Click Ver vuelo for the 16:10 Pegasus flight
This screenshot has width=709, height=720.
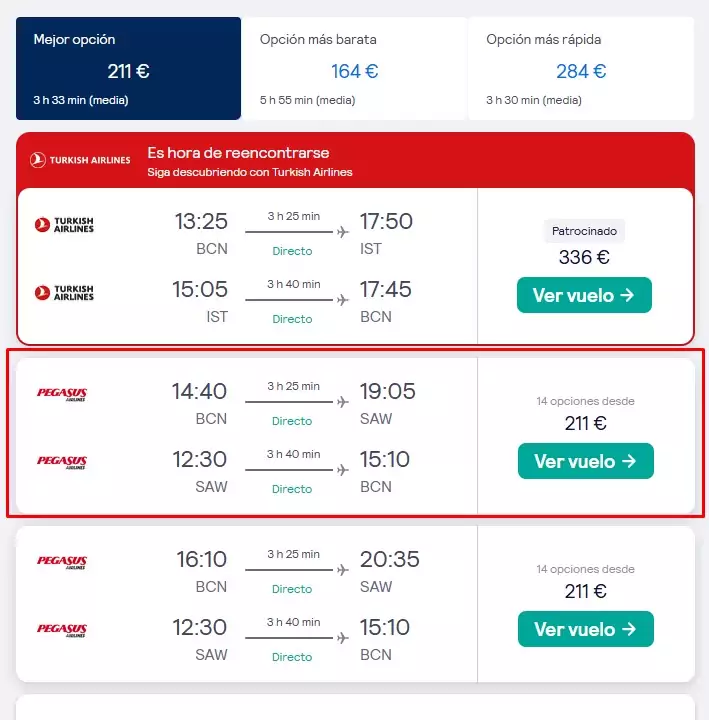point(585,629)
